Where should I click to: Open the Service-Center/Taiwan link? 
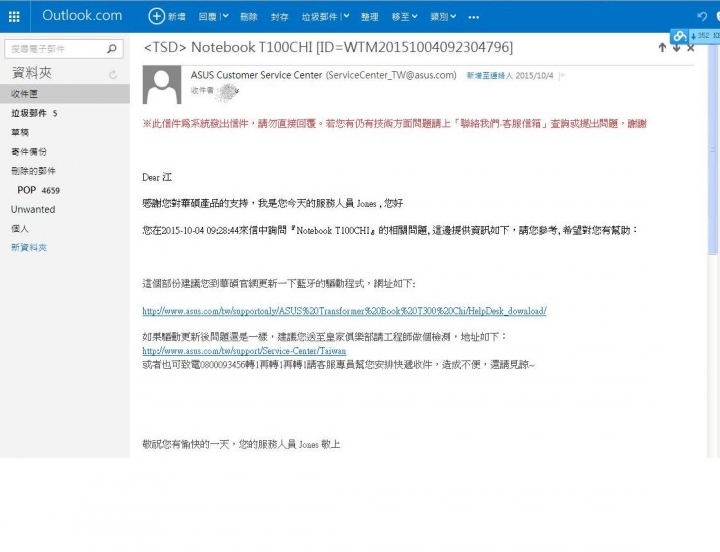(244, 351)
